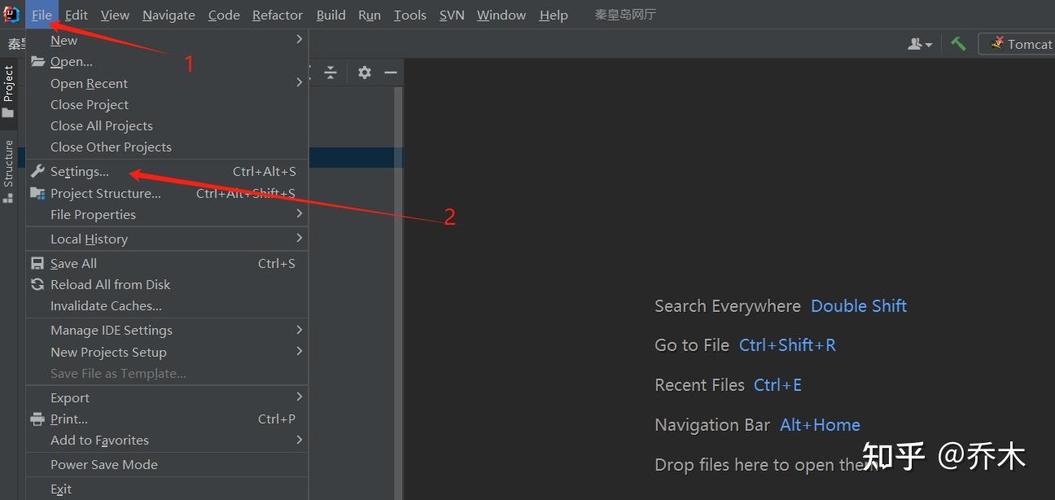Hide the Project panel with minus icon
The width and height of the screenshot is (1055, 500).
[390, 73]
